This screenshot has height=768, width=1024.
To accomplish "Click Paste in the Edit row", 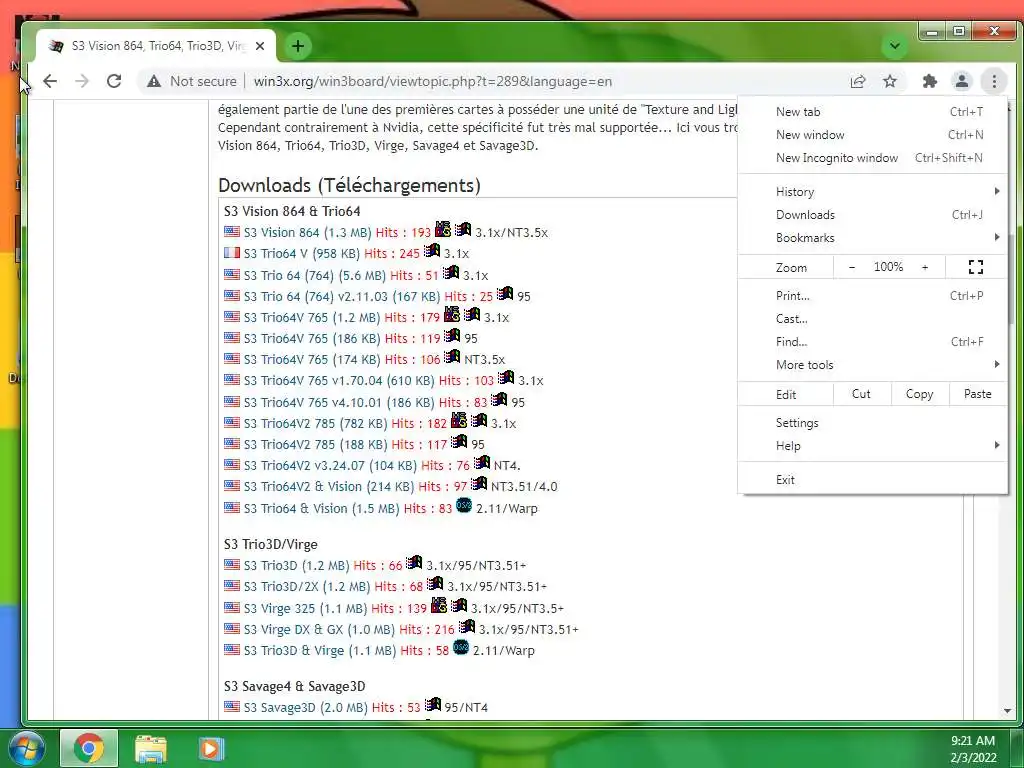I will point(978,394).
